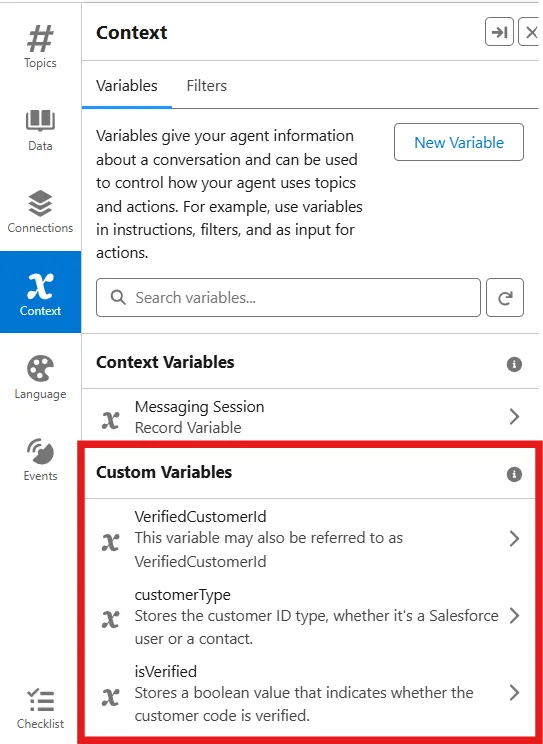Open the Checklist icon
The image size is (543, 744).
(x=40, y=700)
